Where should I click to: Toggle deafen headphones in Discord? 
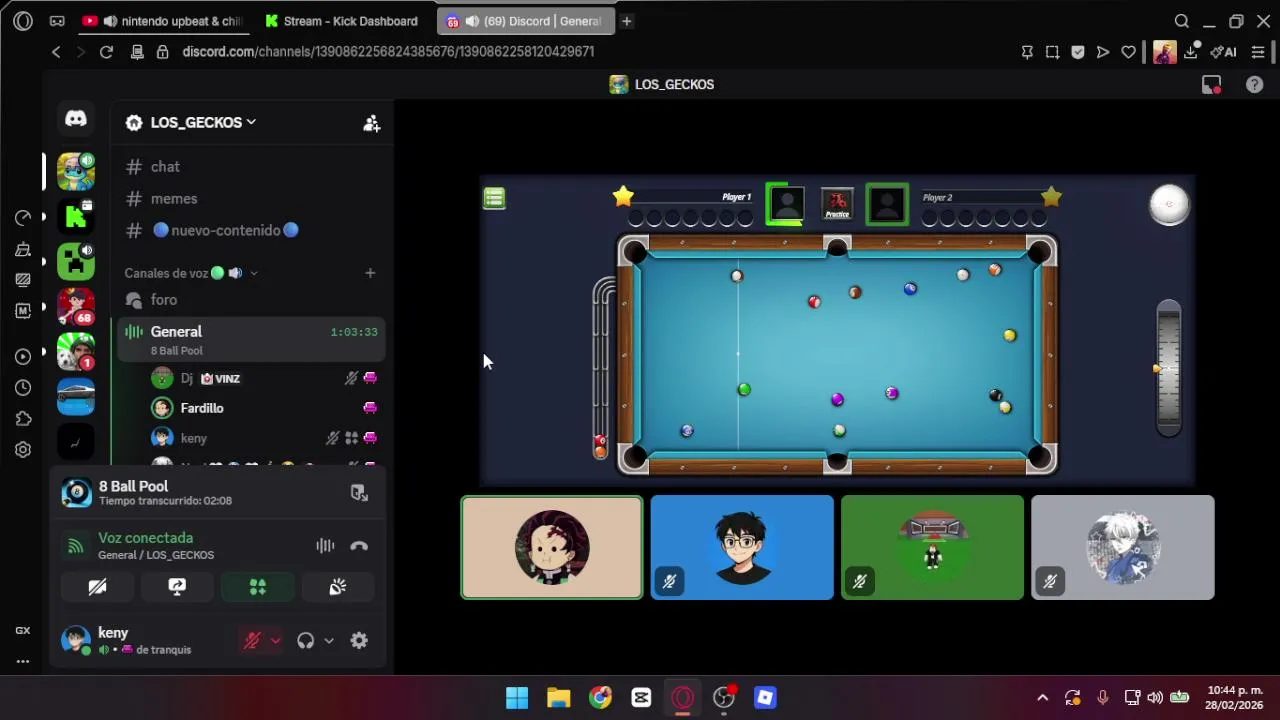point(306,641)
